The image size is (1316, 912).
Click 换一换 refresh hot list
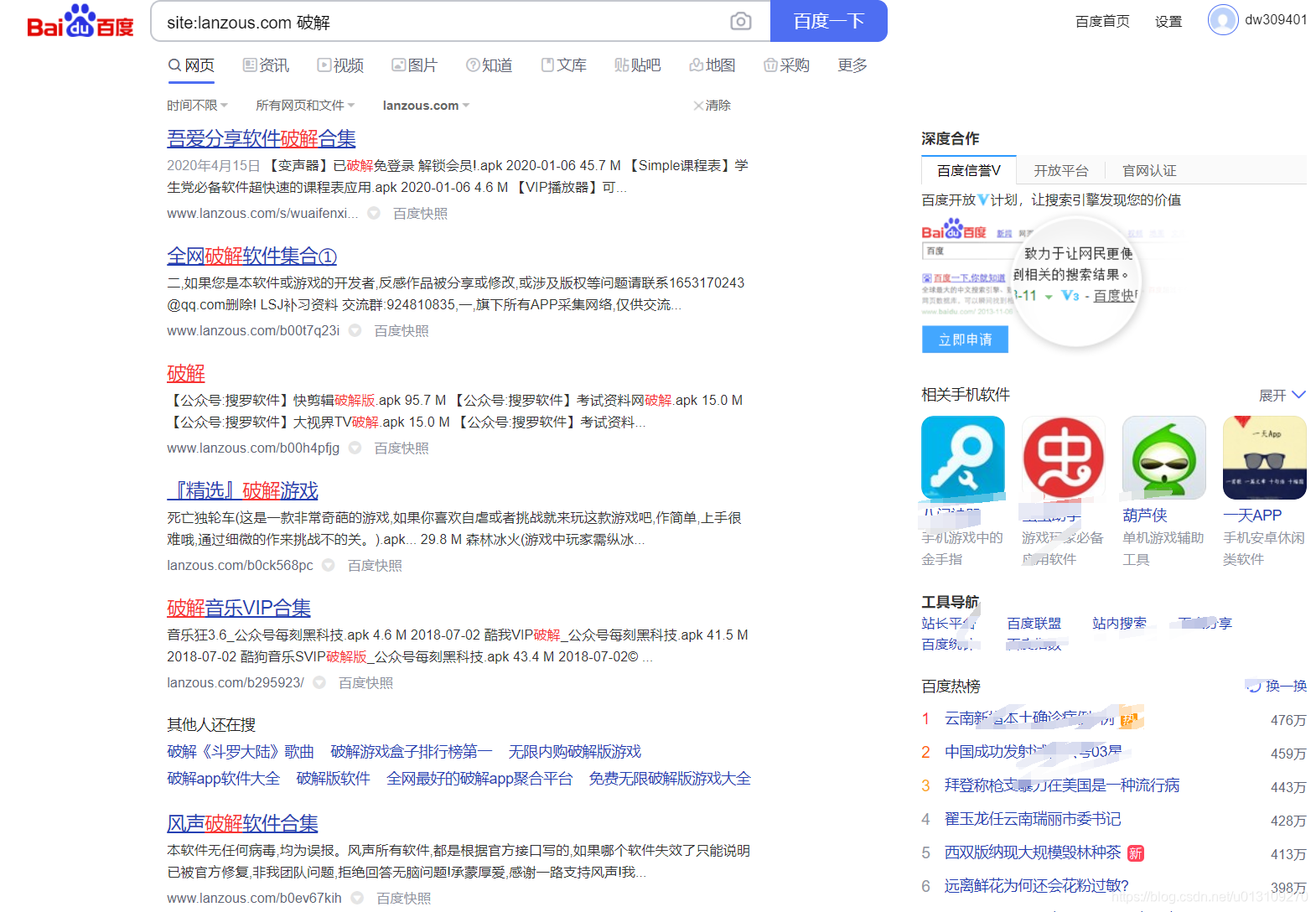(x=1277, y=686)
